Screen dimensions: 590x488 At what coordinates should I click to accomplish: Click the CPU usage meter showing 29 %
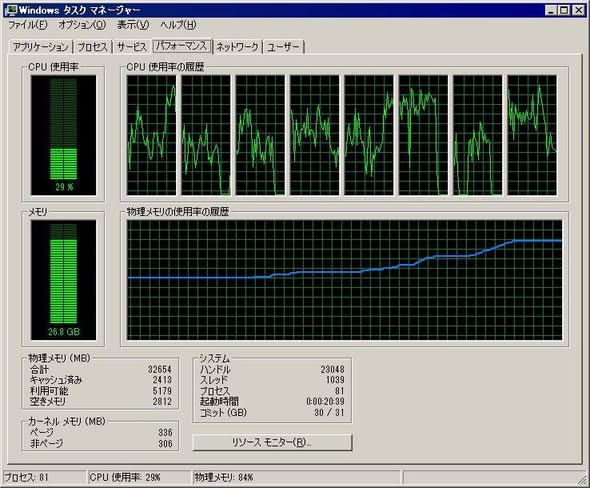click(63, 135)
